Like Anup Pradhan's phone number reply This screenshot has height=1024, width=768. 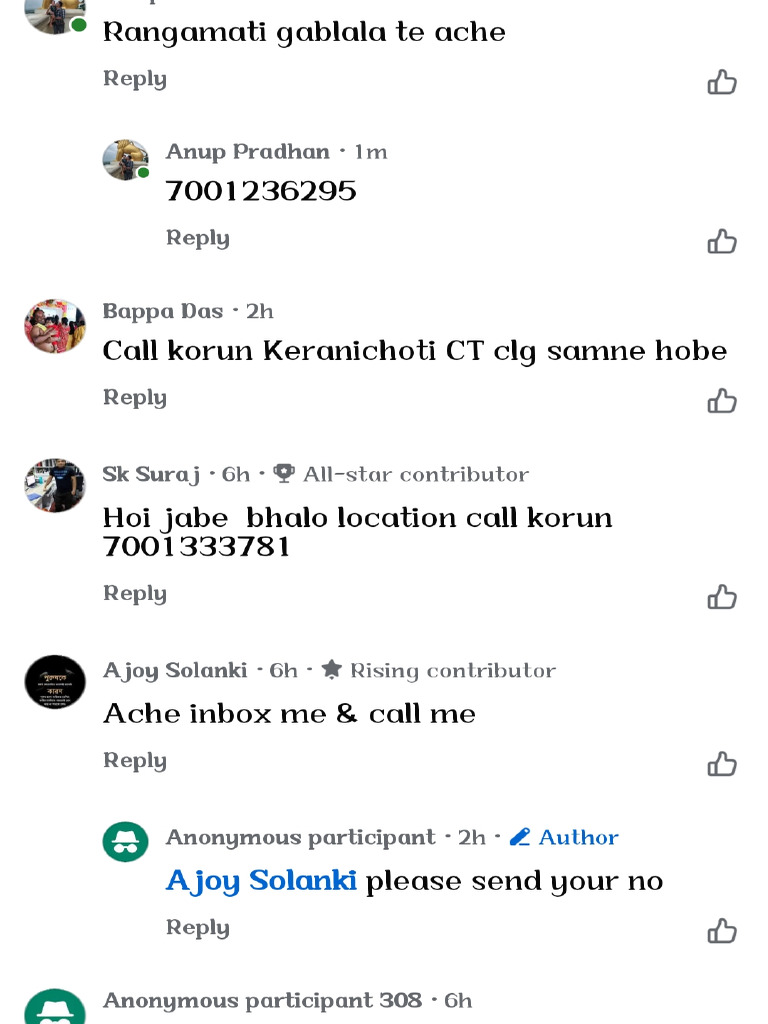(722, 242)
